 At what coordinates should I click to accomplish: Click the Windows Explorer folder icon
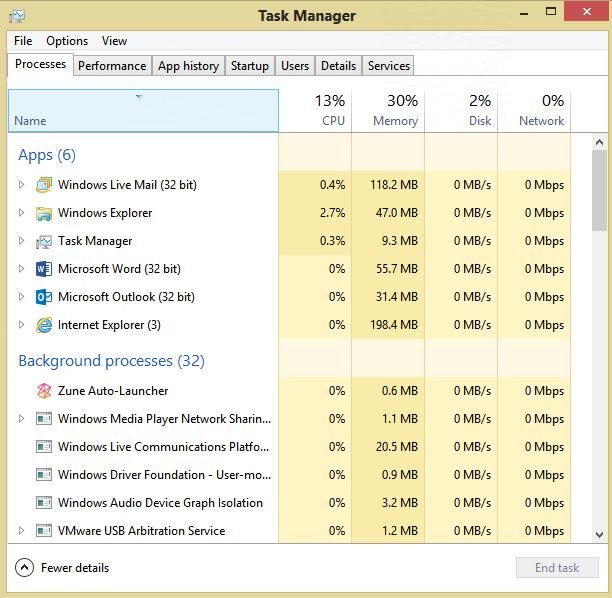point(44,213)
